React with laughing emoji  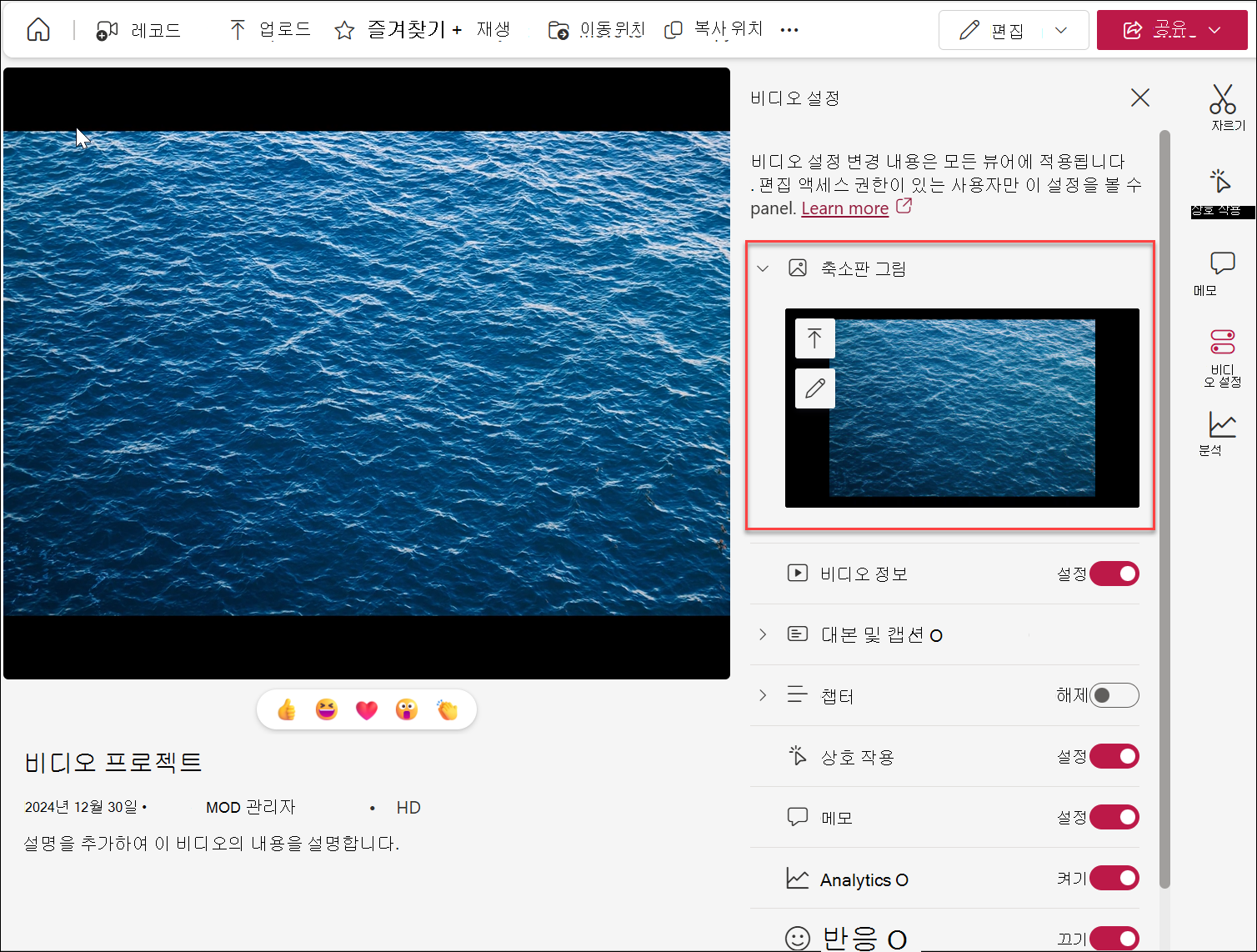point(327,709)
